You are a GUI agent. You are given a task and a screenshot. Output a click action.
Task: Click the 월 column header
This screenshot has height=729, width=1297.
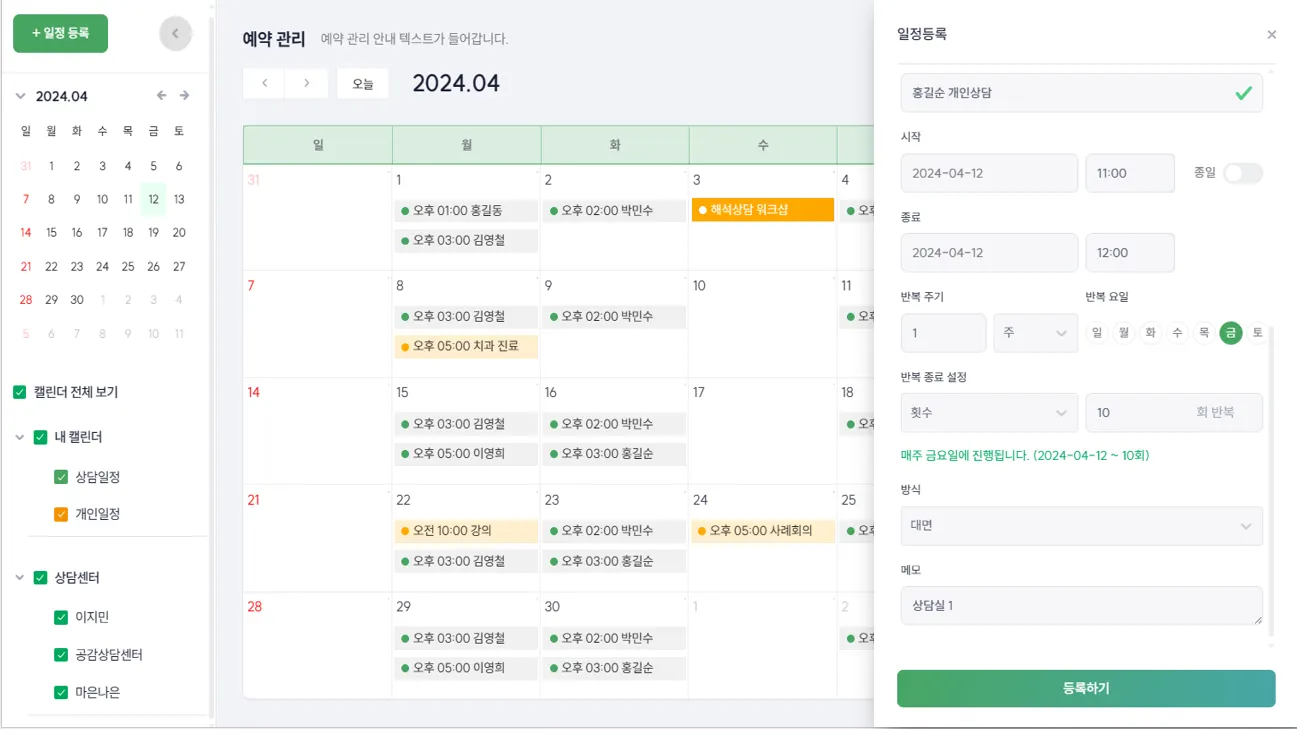coord(466,145)
